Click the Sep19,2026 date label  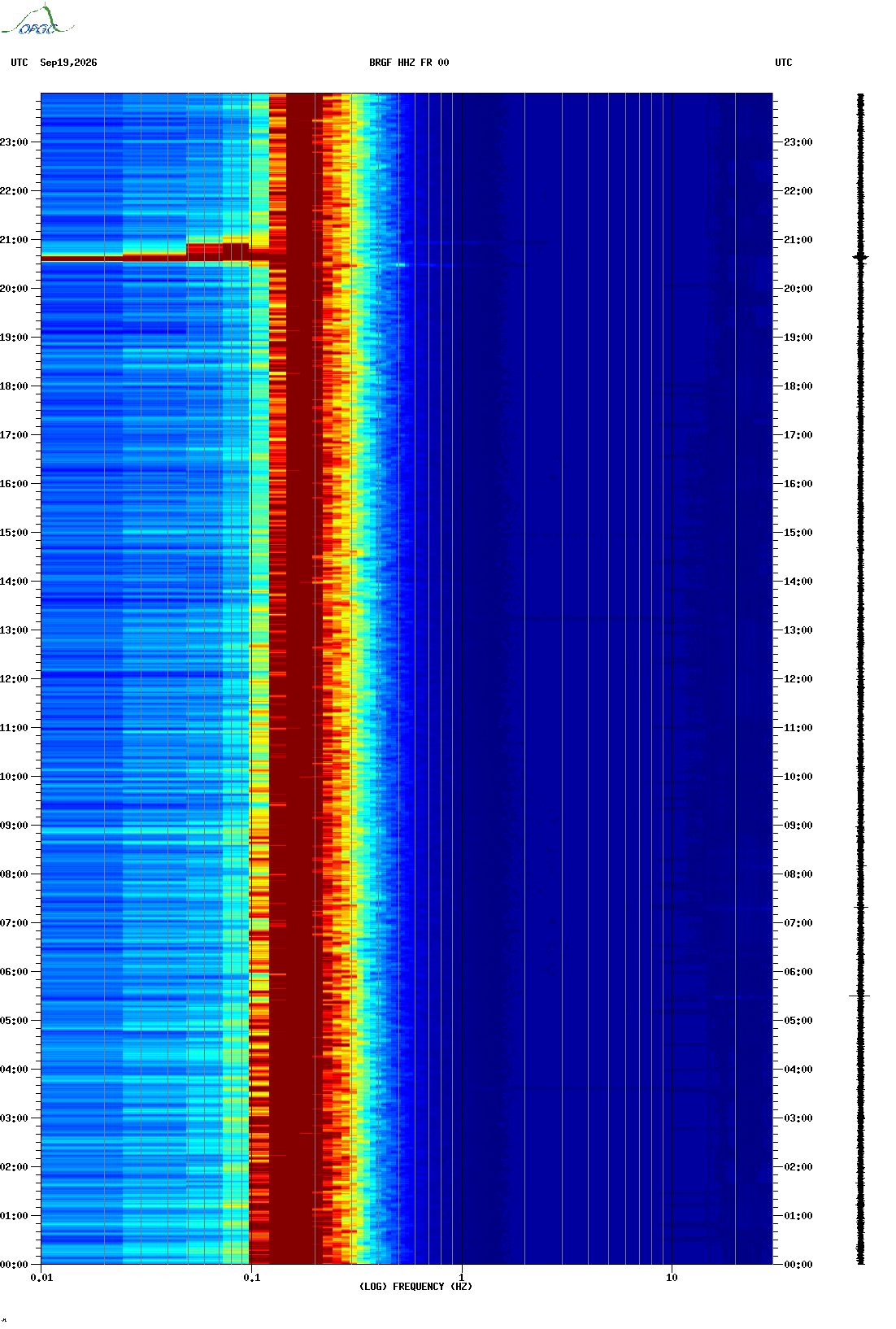[x=68, y=63]
